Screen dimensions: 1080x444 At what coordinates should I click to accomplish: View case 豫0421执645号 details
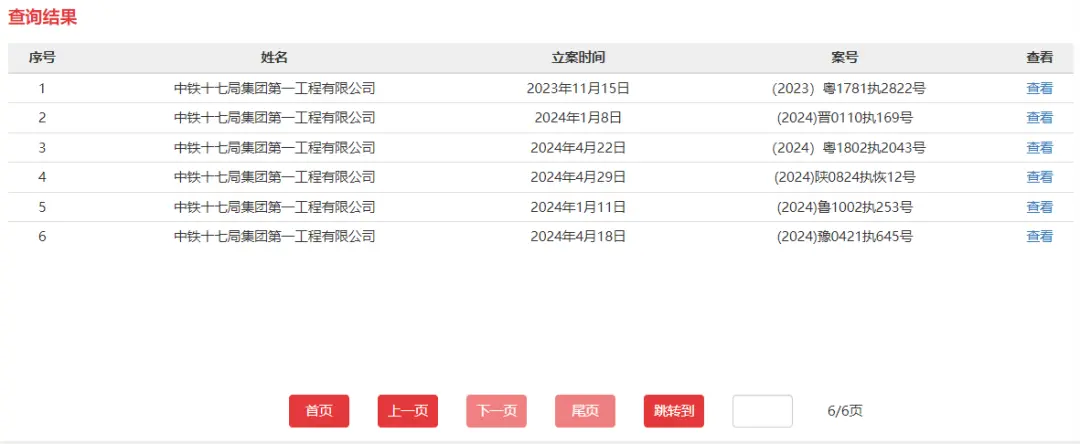click(1039, 236)
